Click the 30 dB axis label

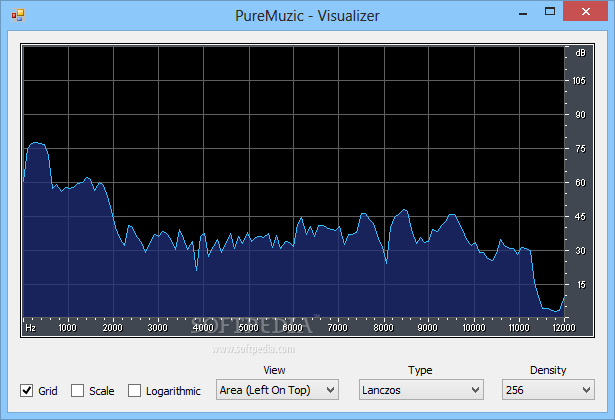click(580, 251)
